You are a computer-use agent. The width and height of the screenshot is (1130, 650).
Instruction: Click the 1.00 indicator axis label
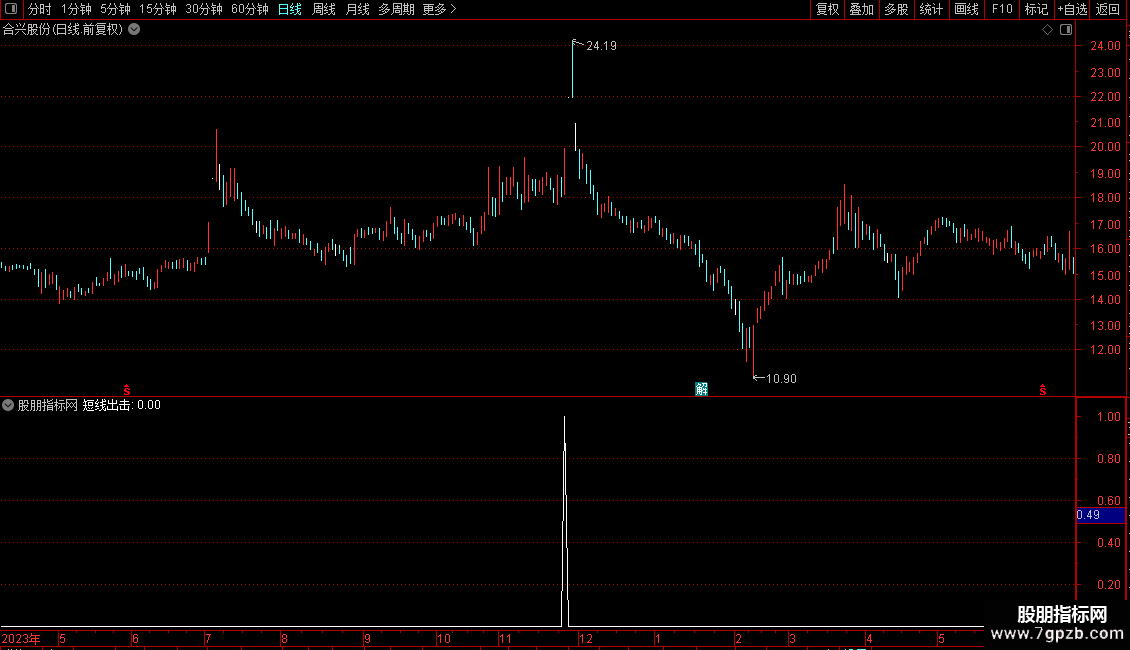pyautogui.click(x=1108, y=417)
